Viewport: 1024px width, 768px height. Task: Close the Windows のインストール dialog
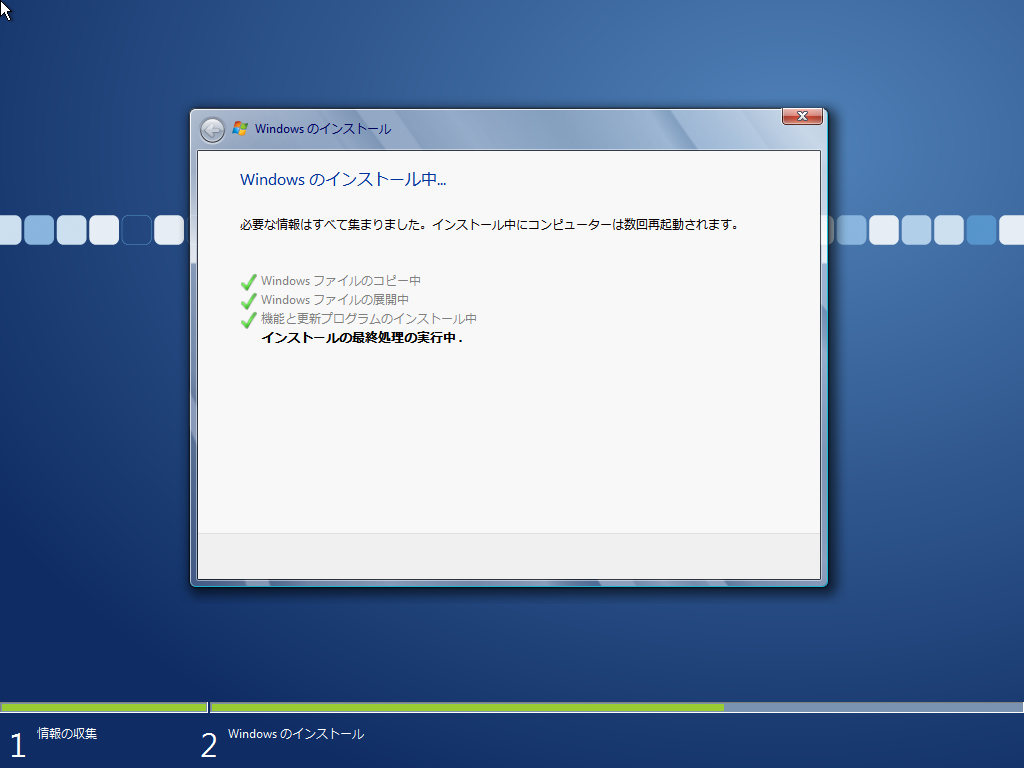(x=802, y=116)
